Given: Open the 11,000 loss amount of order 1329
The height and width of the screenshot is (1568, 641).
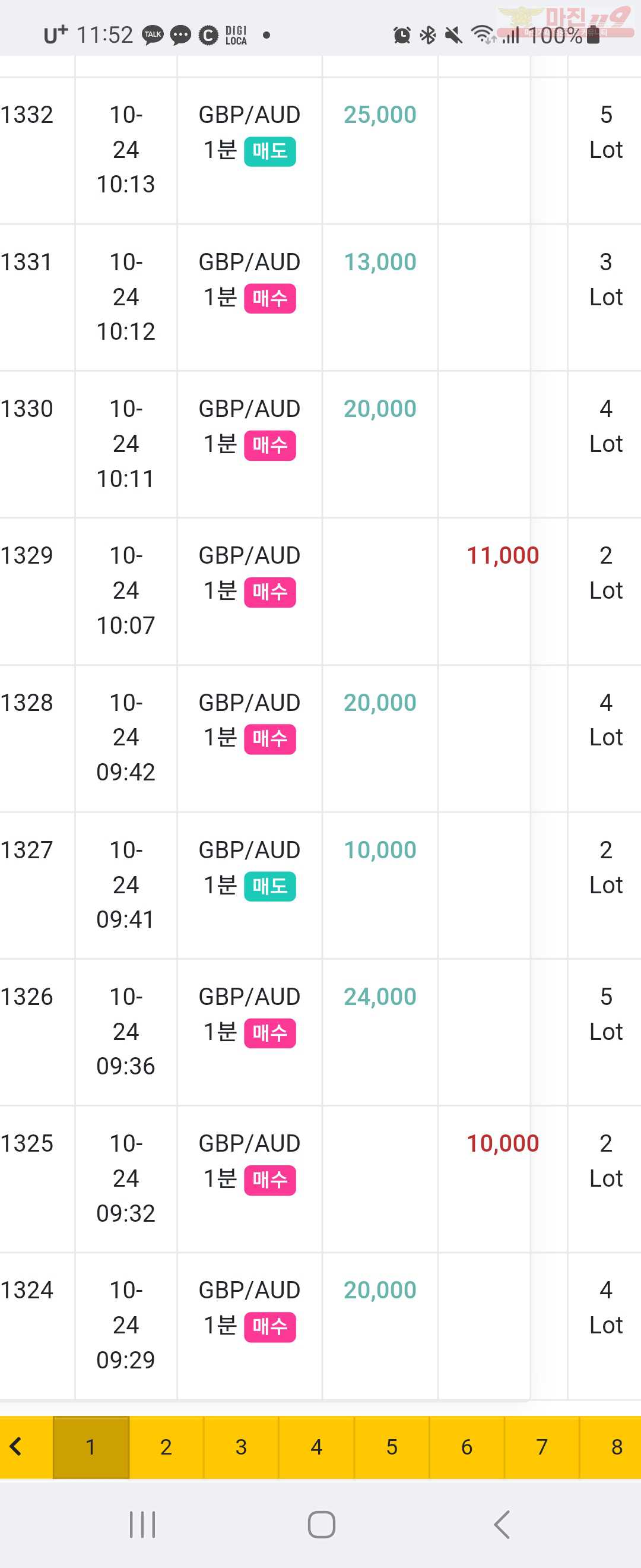Looking at the screenshot, I should [502, 555].
